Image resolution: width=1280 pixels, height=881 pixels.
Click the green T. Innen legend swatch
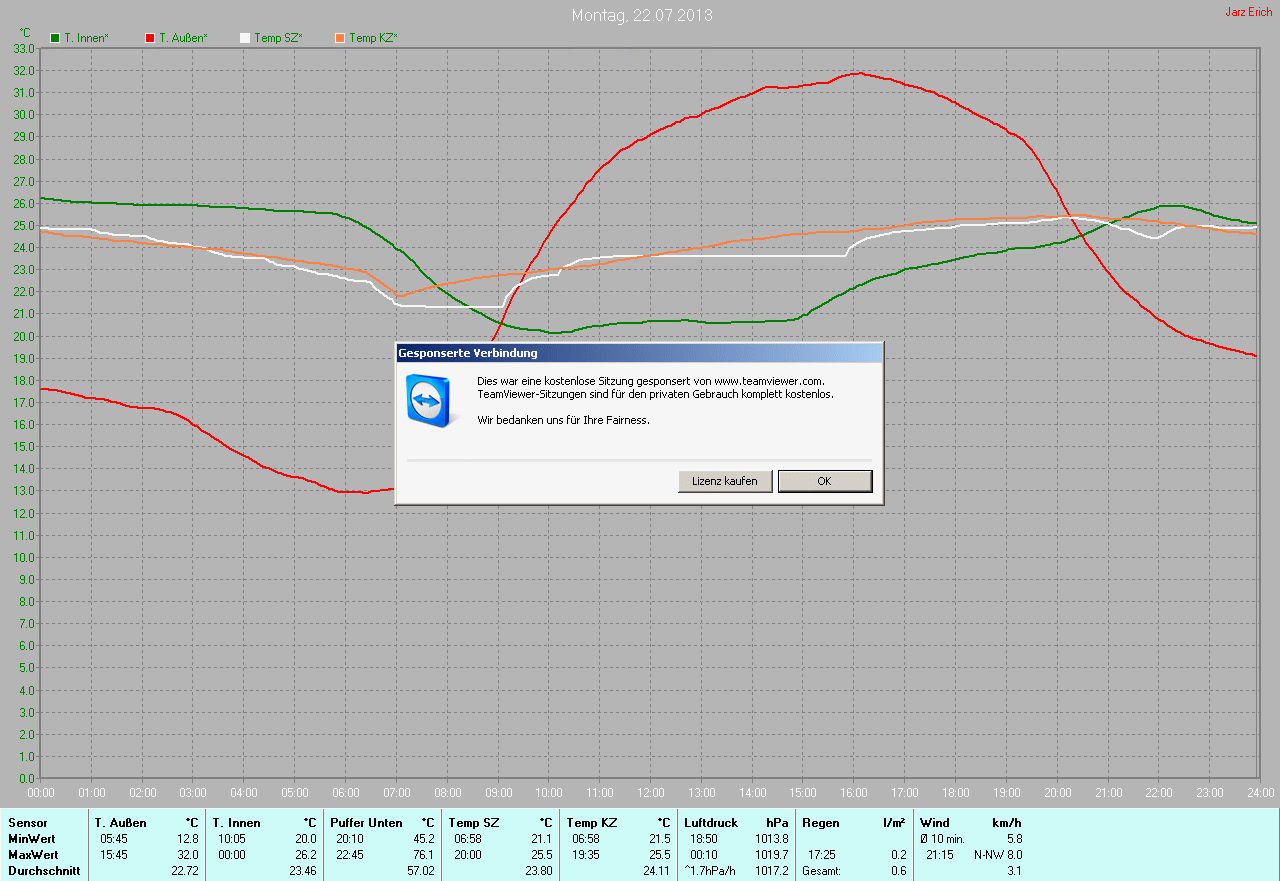55,38
